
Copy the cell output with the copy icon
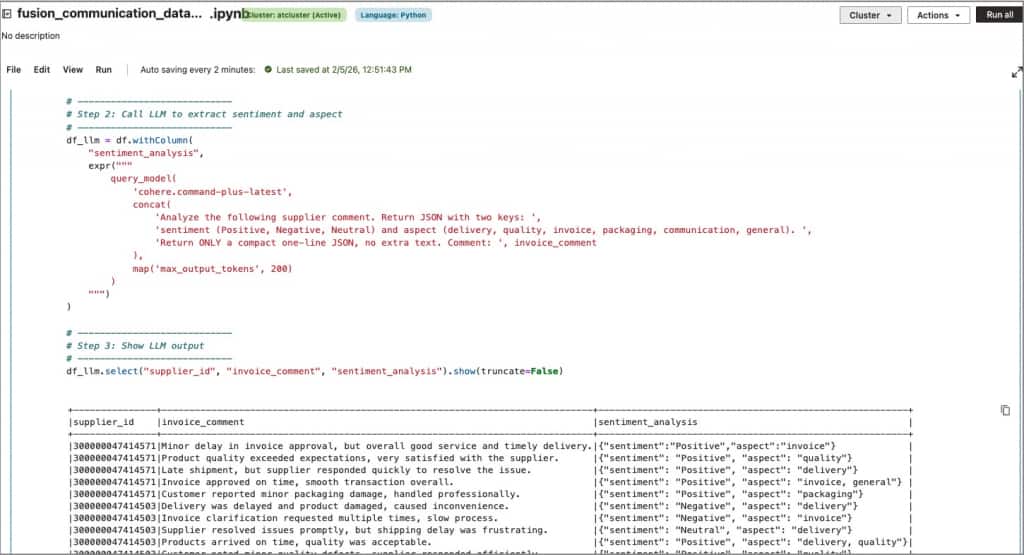click(1005, 410)
